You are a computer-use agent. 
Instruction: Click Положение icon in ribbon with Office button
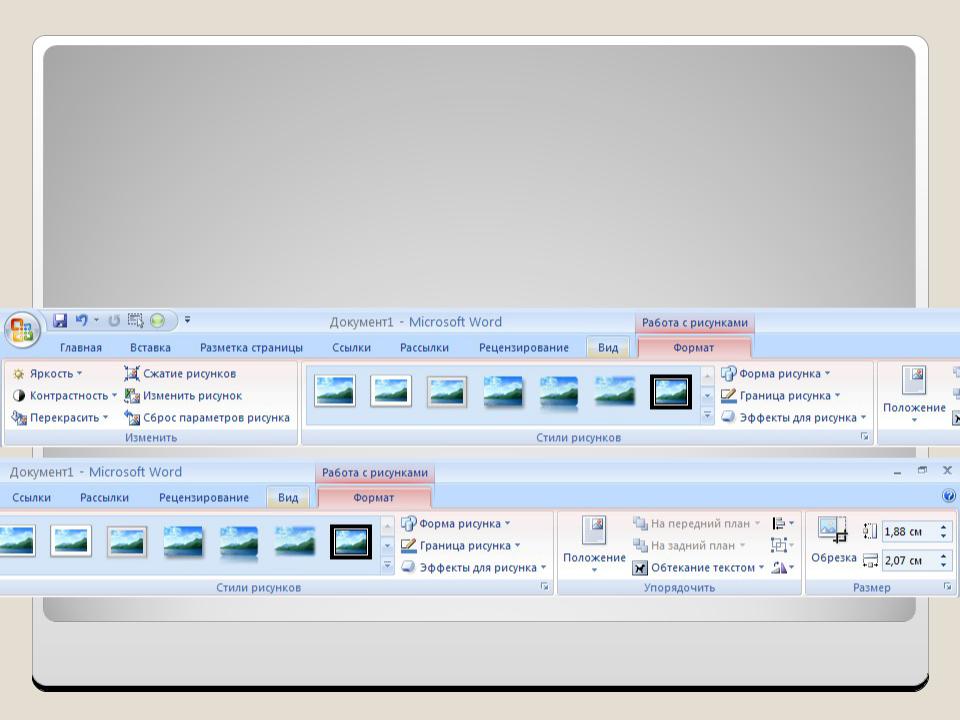pos(913,380)
